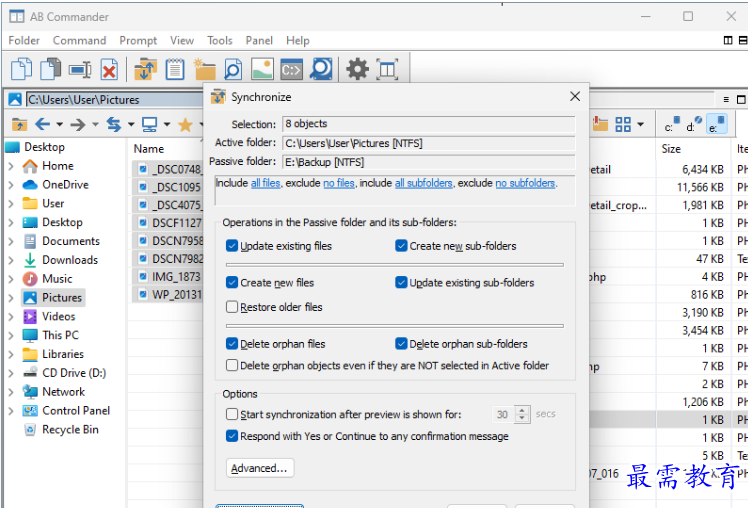Click the vertical split layout icon in menu bar

click(x=728, y=41)
